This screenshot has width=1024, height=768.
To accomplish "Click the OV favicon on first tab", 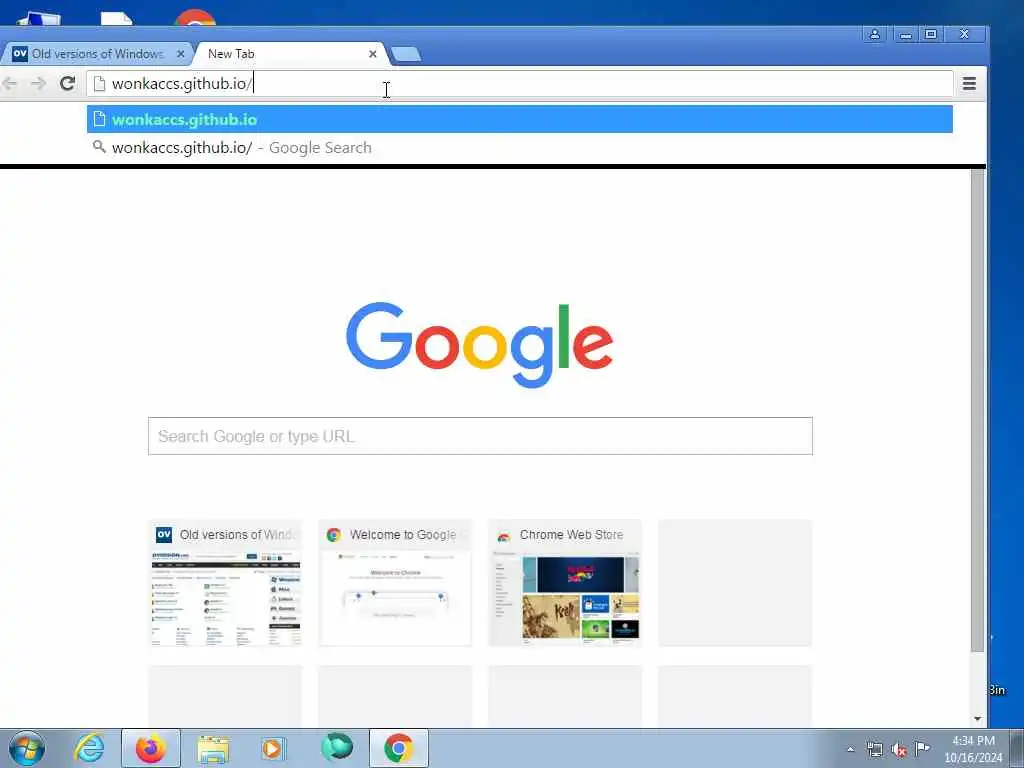I will pyautogui.click(x=20, y=54).
